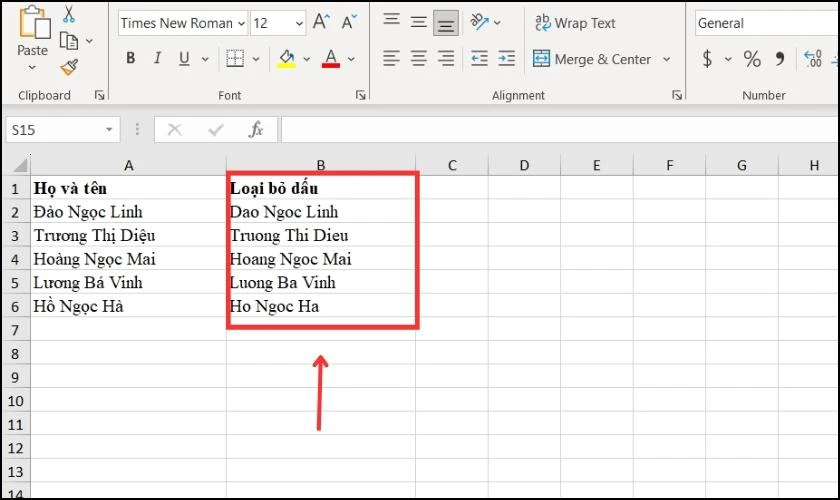This screenshot has height=500, width=840.
Task: Align text left
Action: coord(392,58)
